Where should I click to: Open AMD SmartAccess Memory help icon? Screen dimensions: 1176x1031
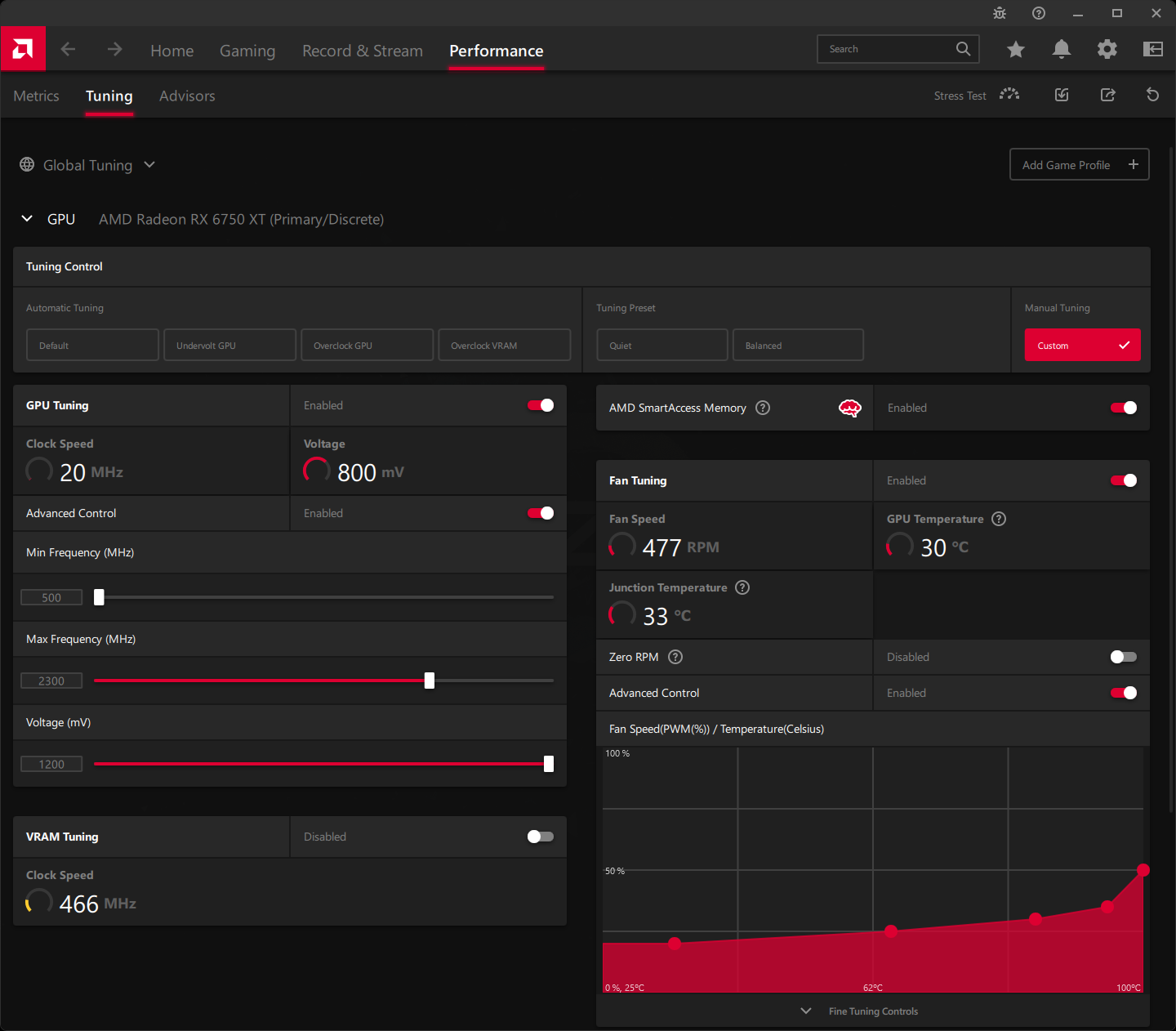tap(763, 408)
